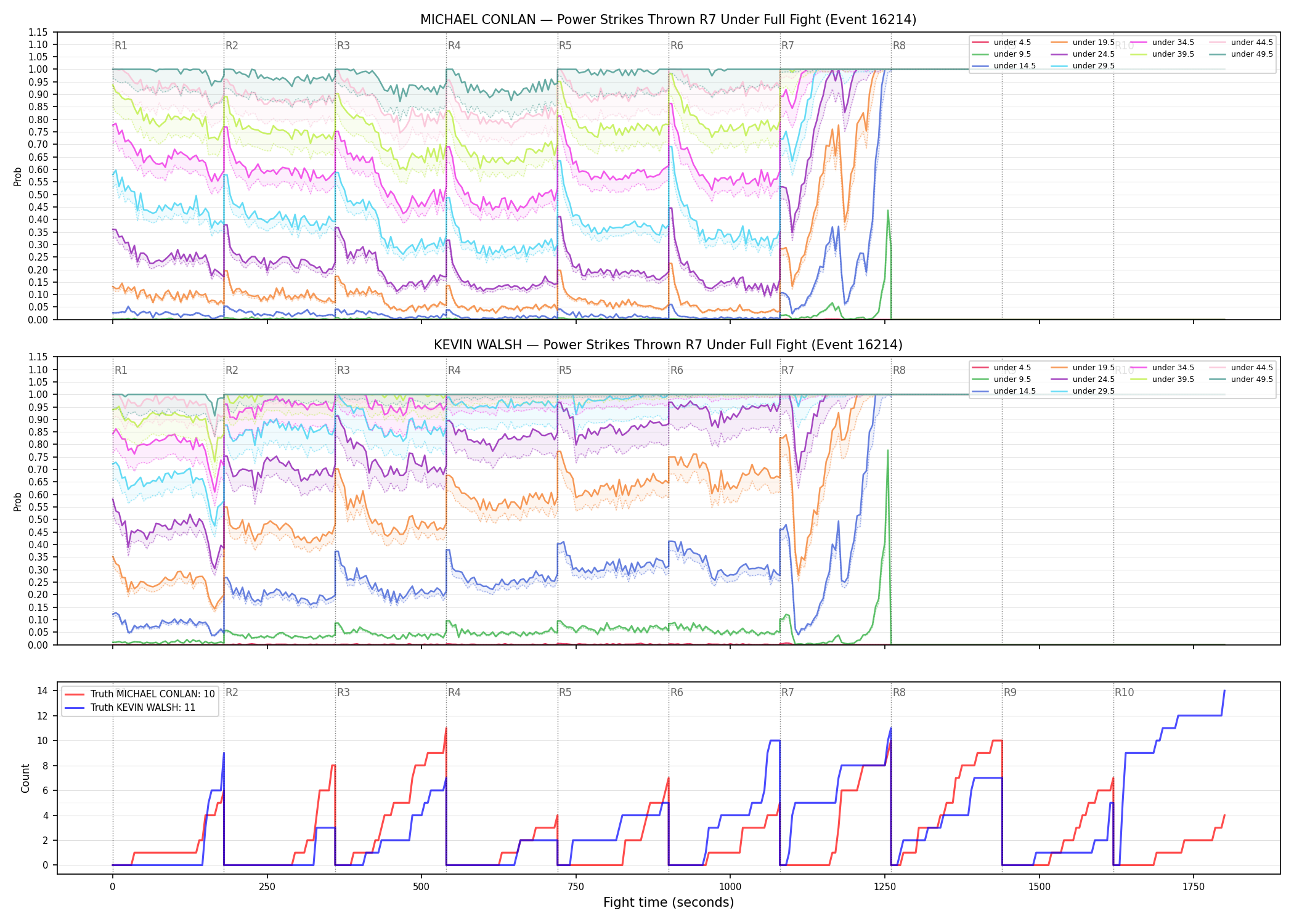Viewport: 1294px width, 924px height.
Task: Click the 250 tick on the time axis
Action: point(267,887)
